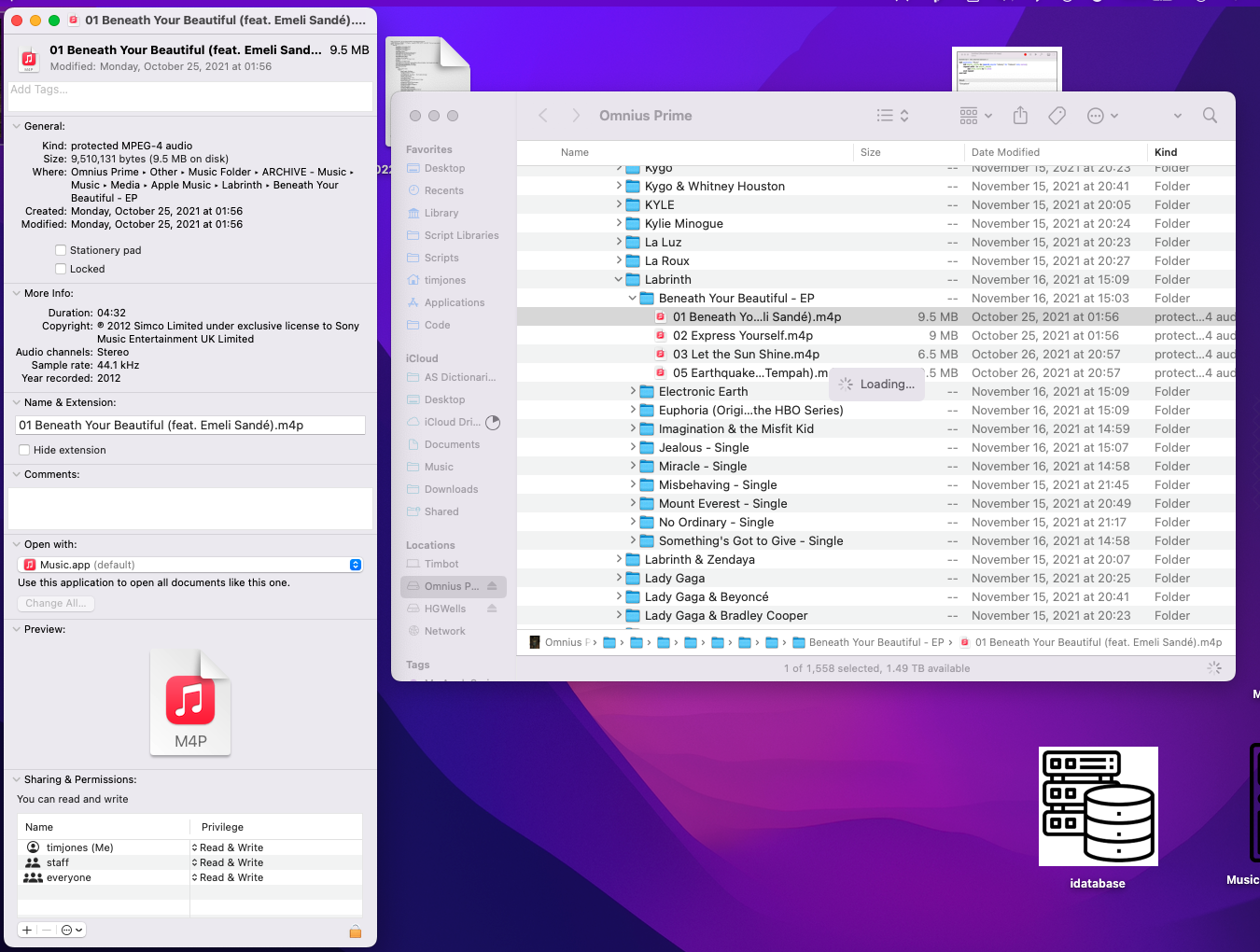Collapse the Labrinth folder disclosure triangle

pyautogui.click(x=619, y=280)
